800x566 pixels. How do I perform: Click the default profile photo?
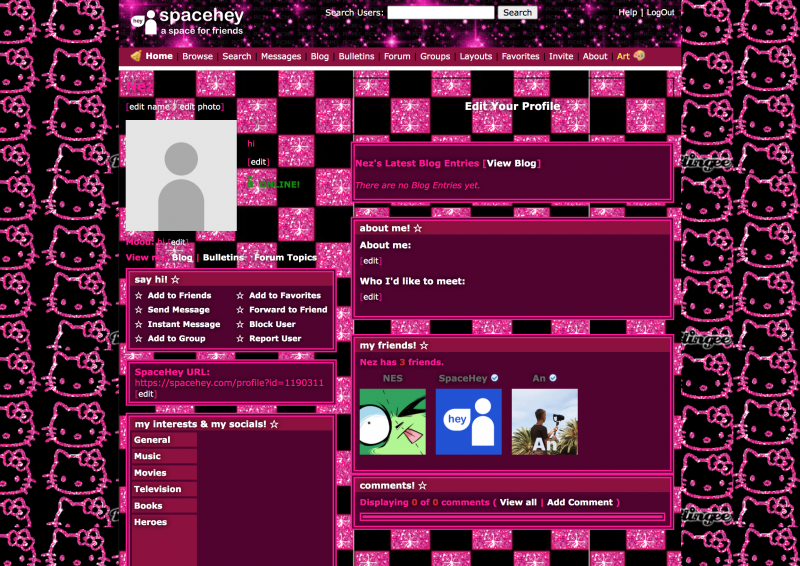[181, 176]
